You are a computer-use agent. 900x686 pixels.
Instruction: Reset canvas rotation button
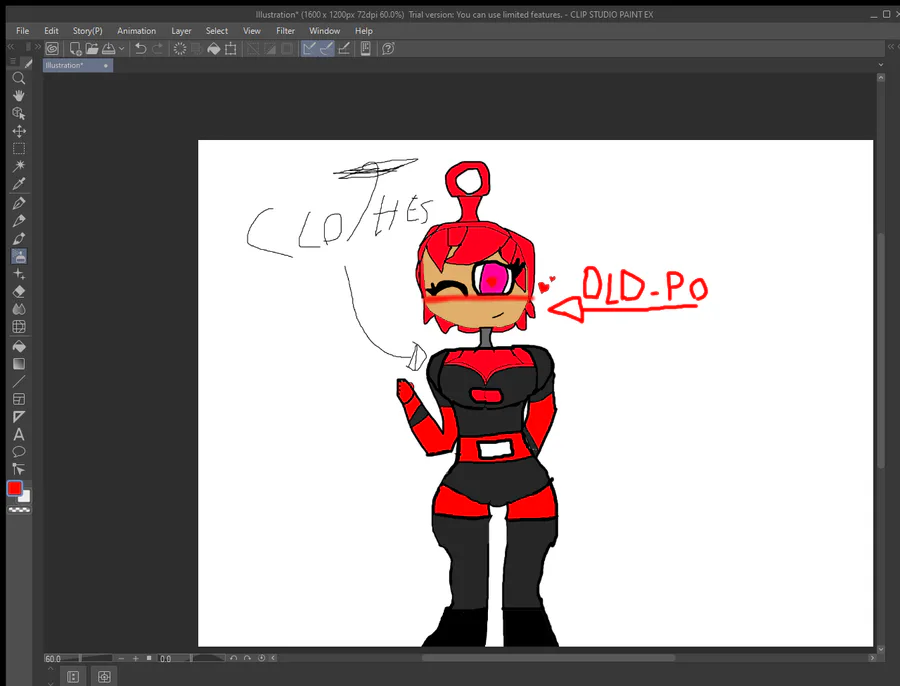[x=261, y=658]
